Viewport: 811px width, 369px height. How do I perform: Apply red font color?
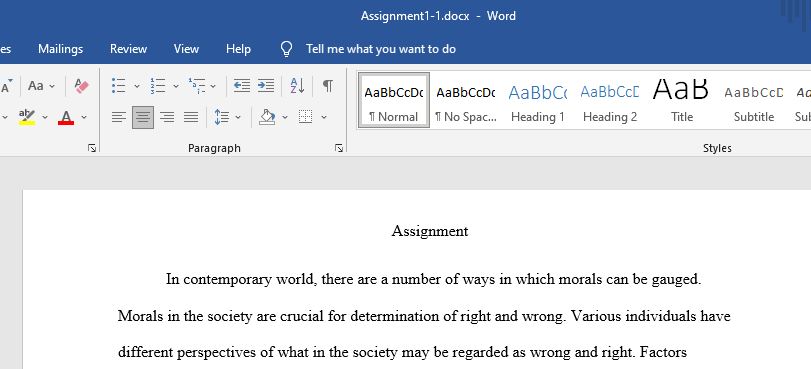point(66,117)
